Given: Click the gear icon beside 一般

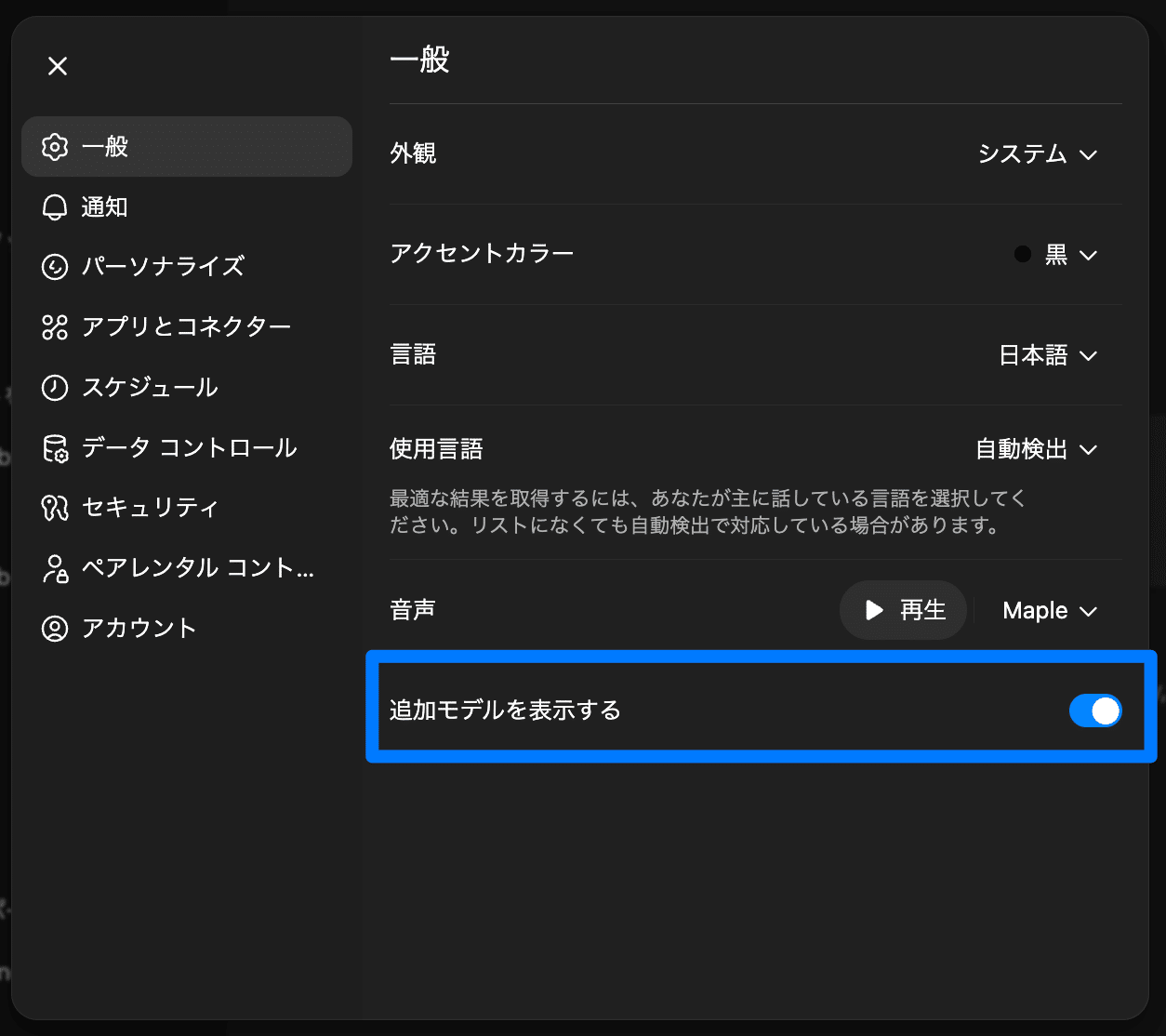Looking at the screenshot, I should (55, 147).
